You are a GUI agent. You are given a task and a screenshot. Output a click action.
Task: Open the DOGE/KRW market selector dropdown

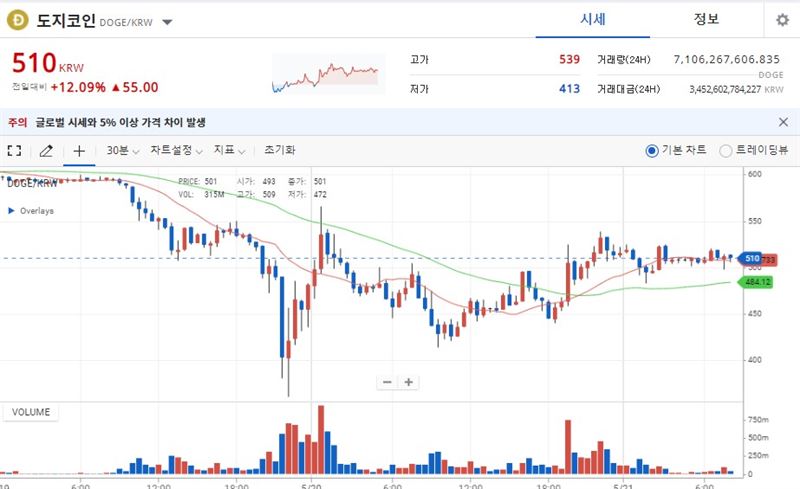(x=167, y=22)
